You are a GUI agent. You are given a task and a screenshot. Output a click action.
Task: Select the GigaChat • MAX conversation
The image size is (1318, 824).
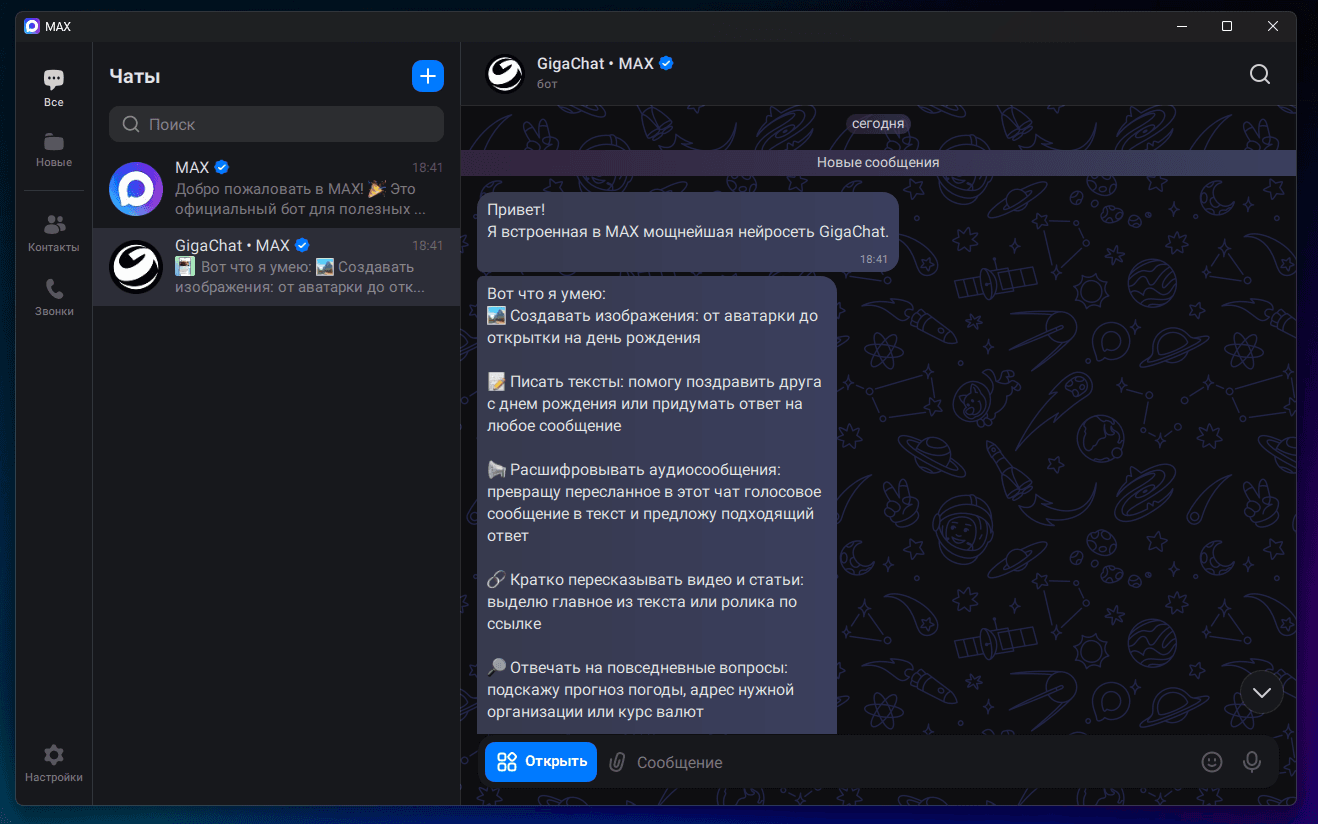point(276,266)
